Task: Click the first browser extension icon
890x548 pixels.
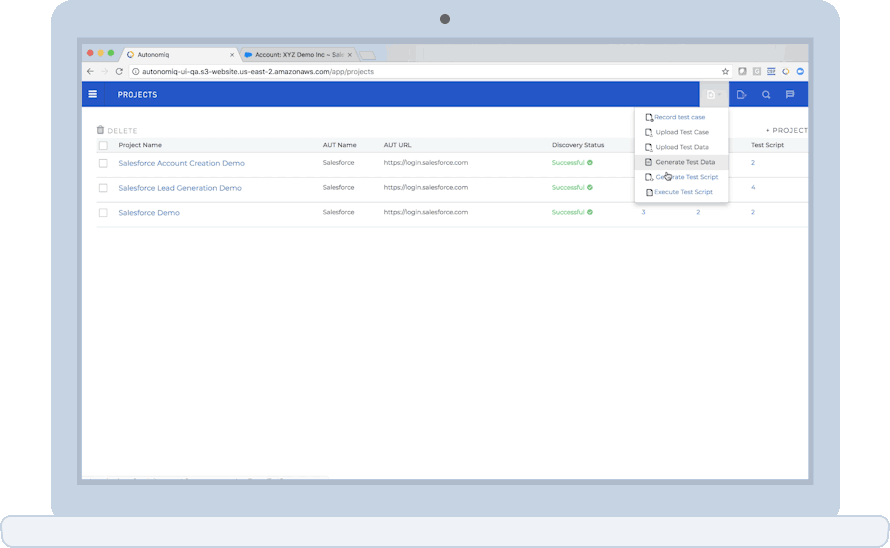Action: click(742, 72)
